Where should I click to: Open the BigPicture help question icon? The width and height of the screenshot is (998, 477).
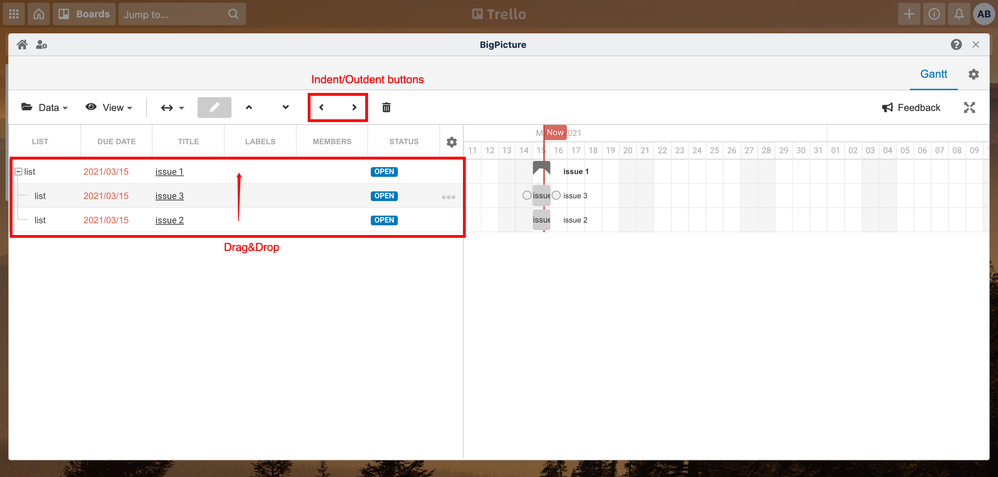click(x=956, y=45)
